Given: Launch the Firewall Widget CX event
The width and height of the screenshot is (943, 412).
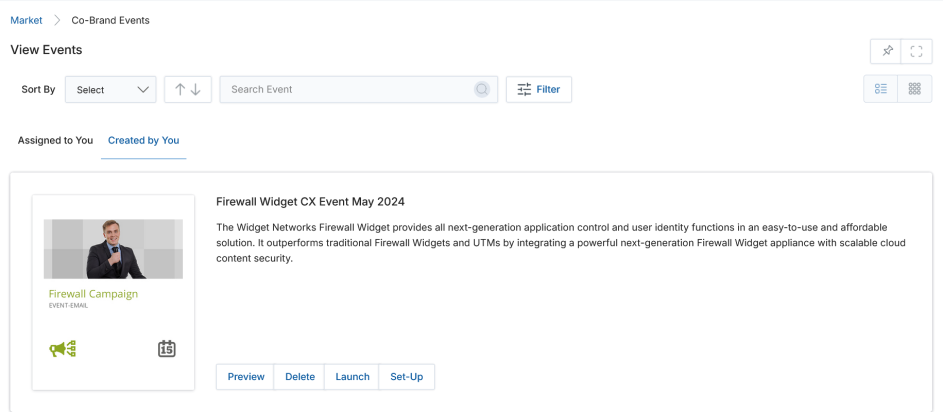Looking at the screenshot, I should coord(352,377).
